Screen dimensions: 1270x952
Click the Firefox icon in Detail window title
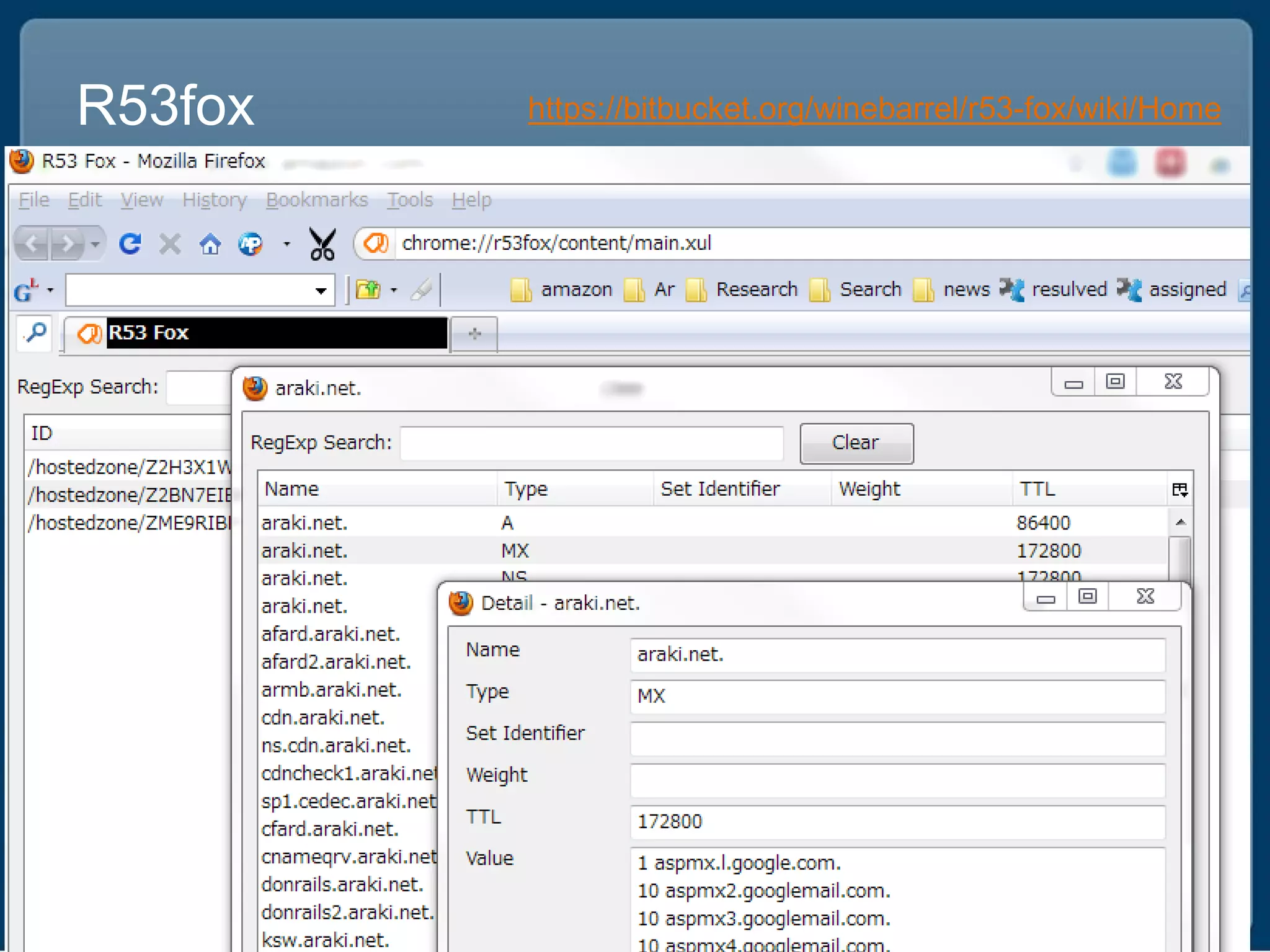point(461,603)
